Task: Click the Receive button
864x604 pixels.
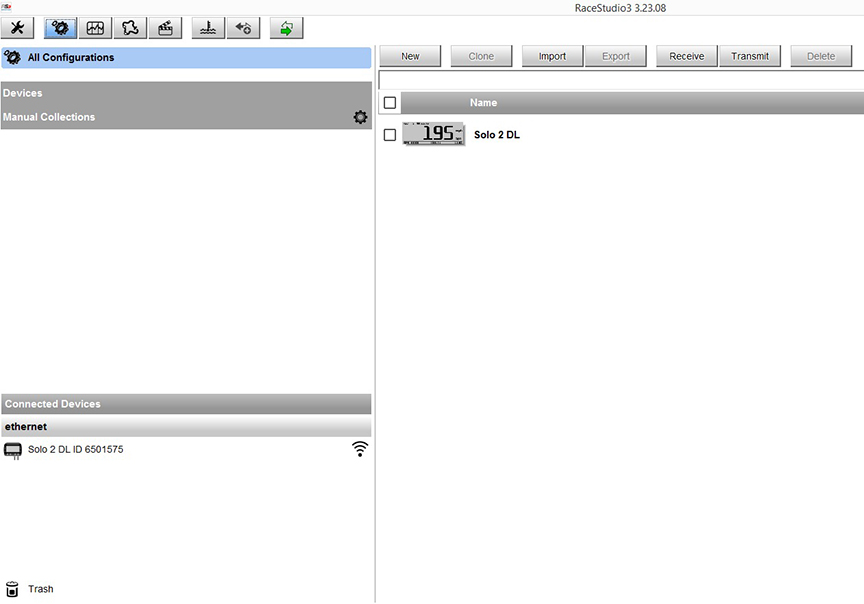Action: coord(687,56)
